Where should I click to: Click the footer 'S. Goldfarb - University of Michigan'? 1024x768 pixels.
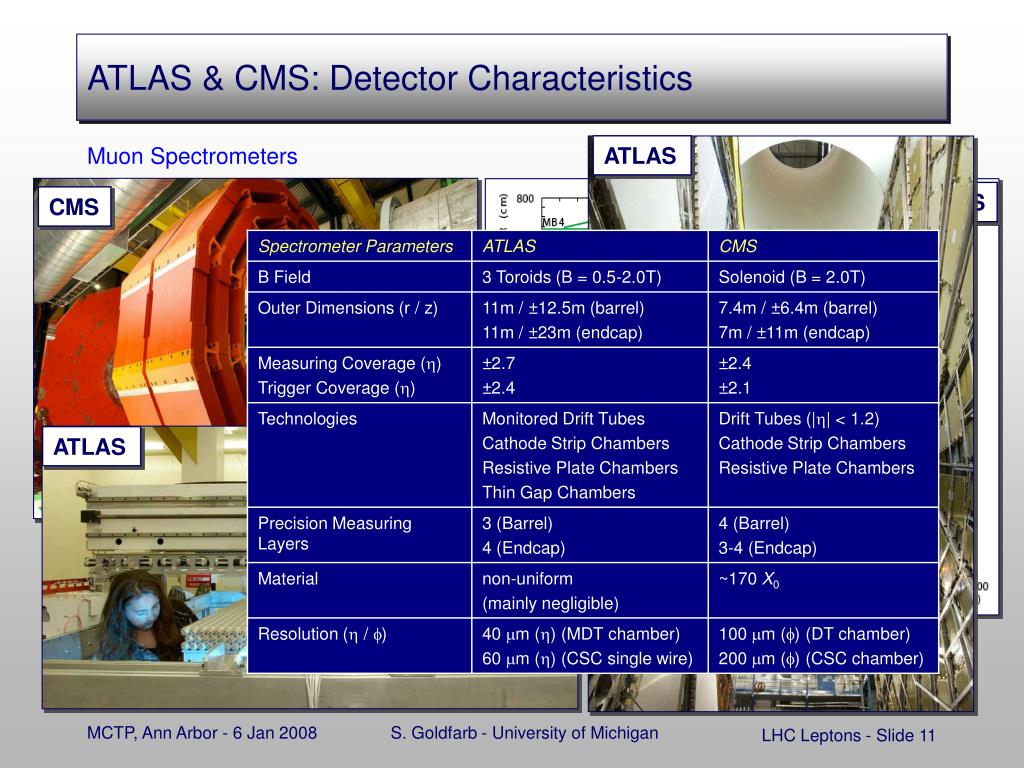(x=524, y=733)
